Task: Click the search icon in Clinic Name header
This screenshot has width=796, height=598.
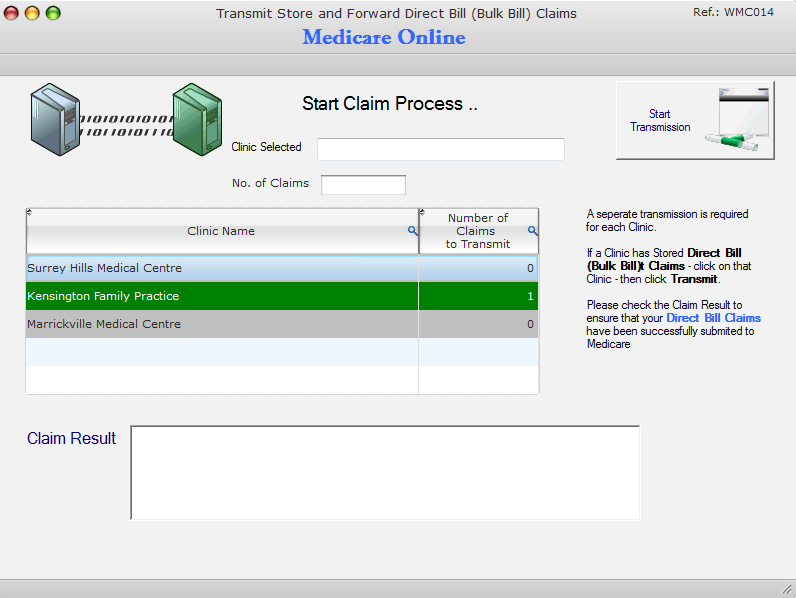Action: coord(413,231)
